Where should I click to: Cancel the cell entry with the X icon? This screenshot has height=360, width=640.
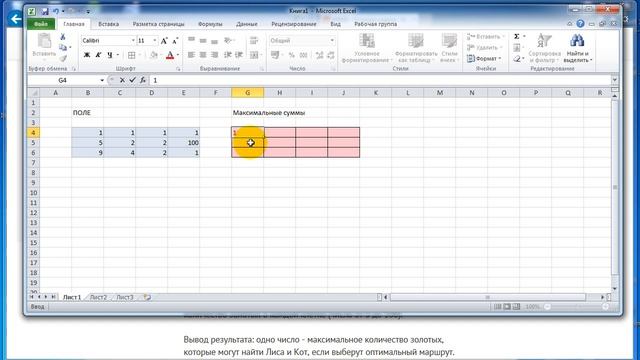(122, 80)
